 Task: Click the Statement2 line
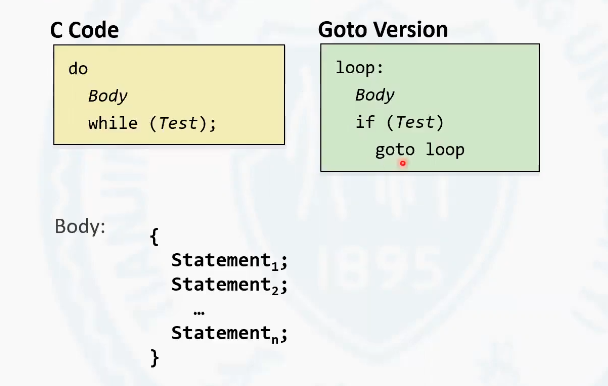pos(229,285)
